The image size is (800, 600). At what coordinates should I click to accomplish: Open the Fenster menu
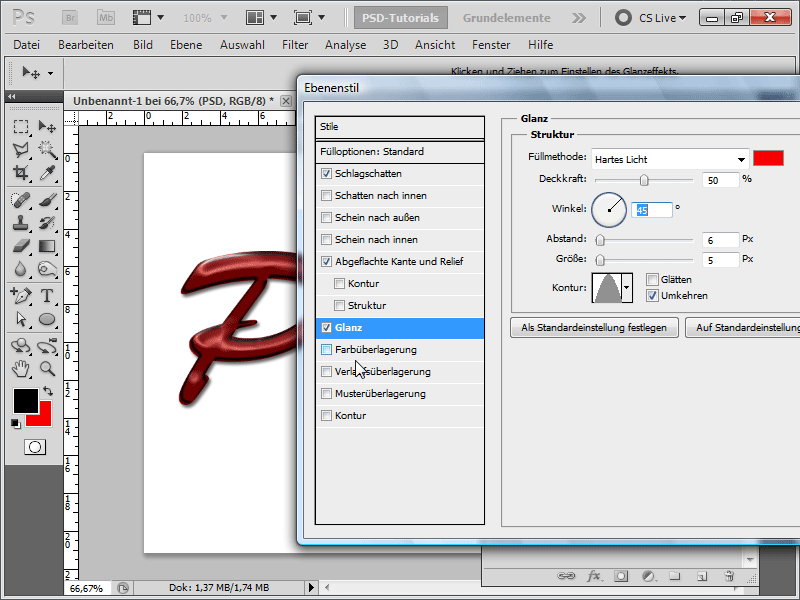(x=491, y=45)
